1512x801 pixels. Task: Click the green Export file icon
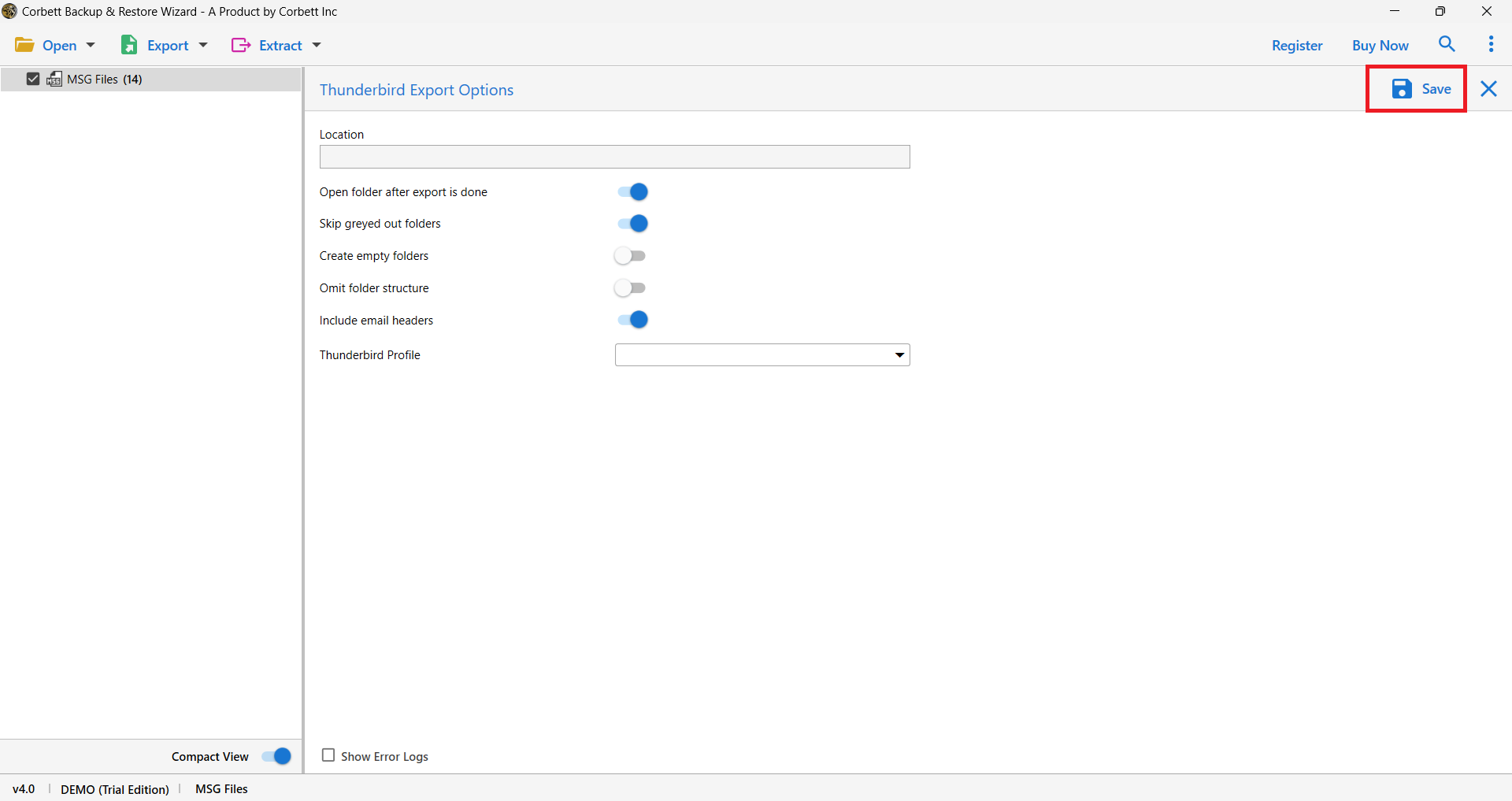(129, 45)
